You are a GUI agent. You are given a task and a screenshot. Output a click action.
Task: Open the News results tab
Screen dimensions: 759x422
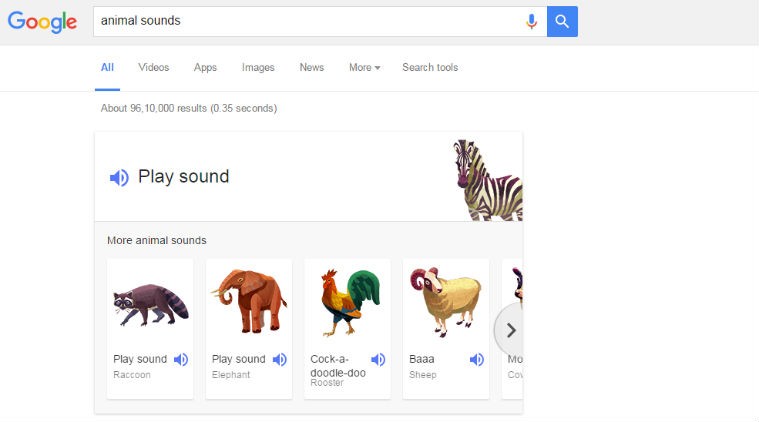312,68
